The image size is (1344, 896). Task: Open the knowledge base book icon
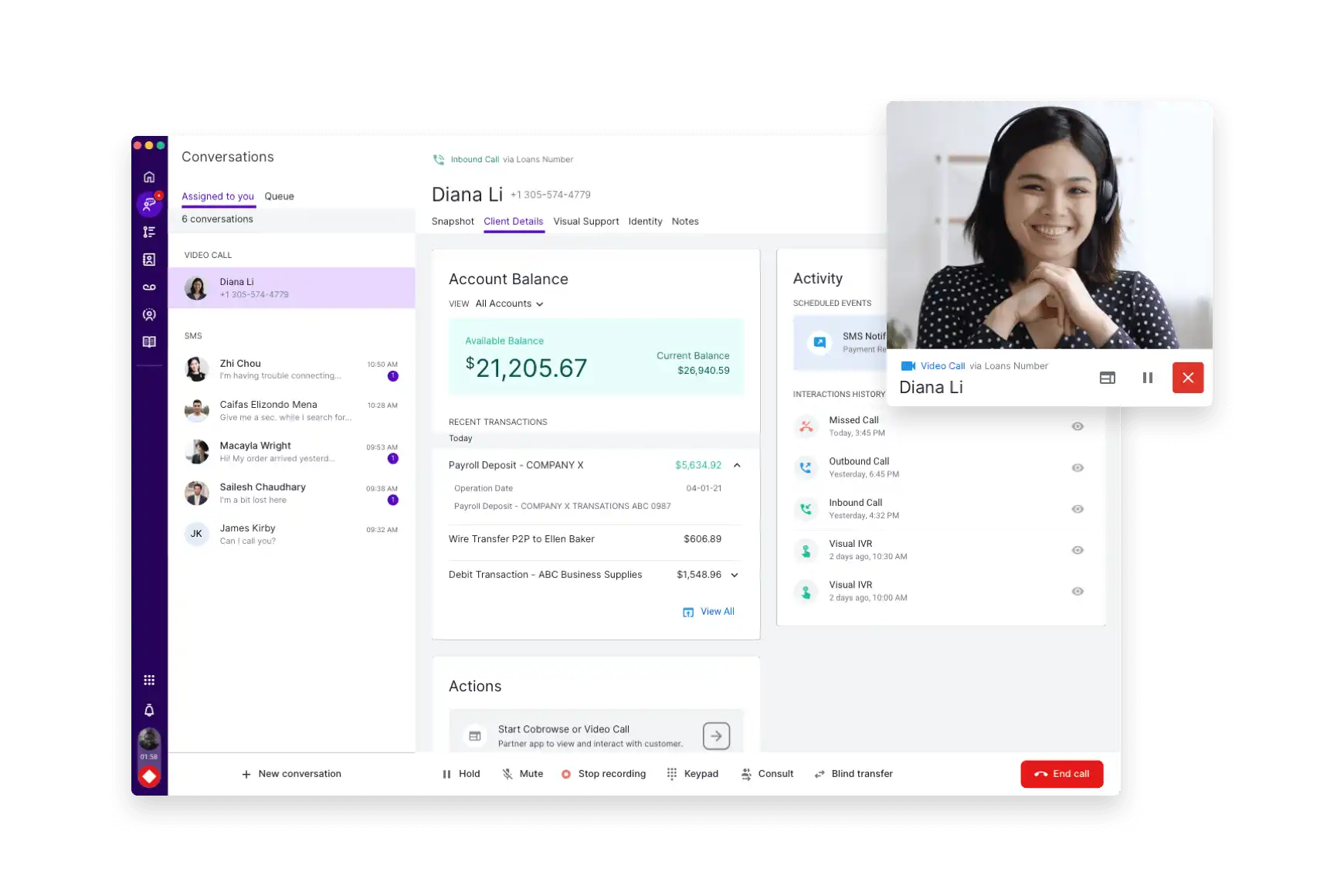click(149, 342)
